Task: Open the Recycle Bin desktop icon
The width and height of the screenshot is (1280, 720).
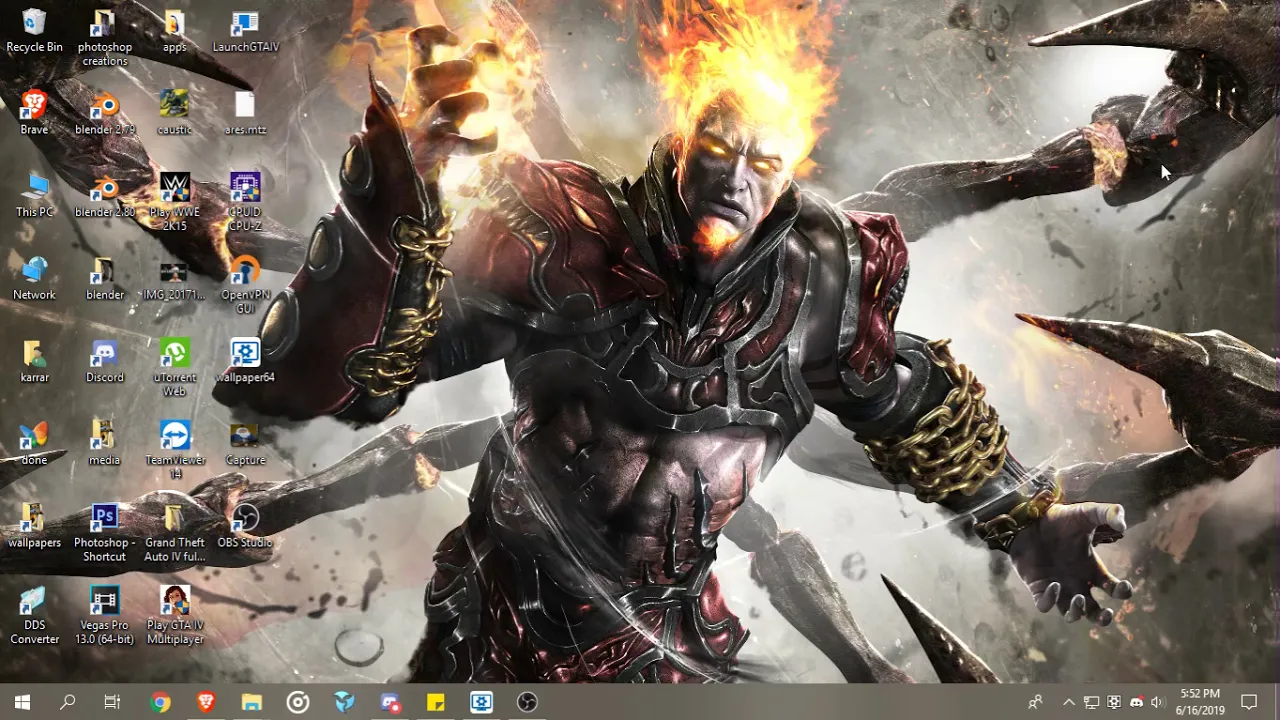Action: click(x=34, y=31)
